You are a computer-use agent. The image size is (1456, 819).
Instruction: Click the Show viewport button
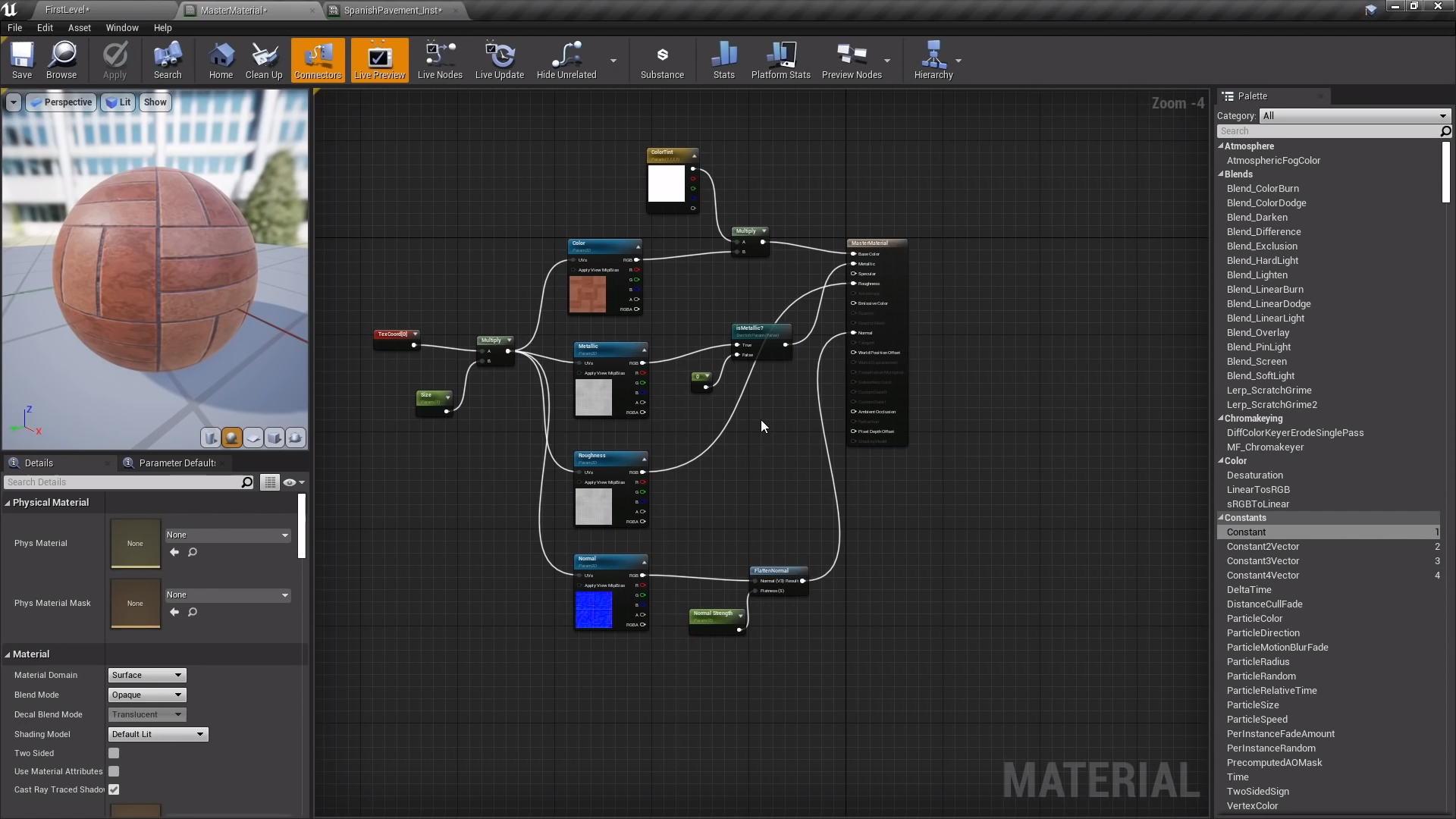[155, 102]
